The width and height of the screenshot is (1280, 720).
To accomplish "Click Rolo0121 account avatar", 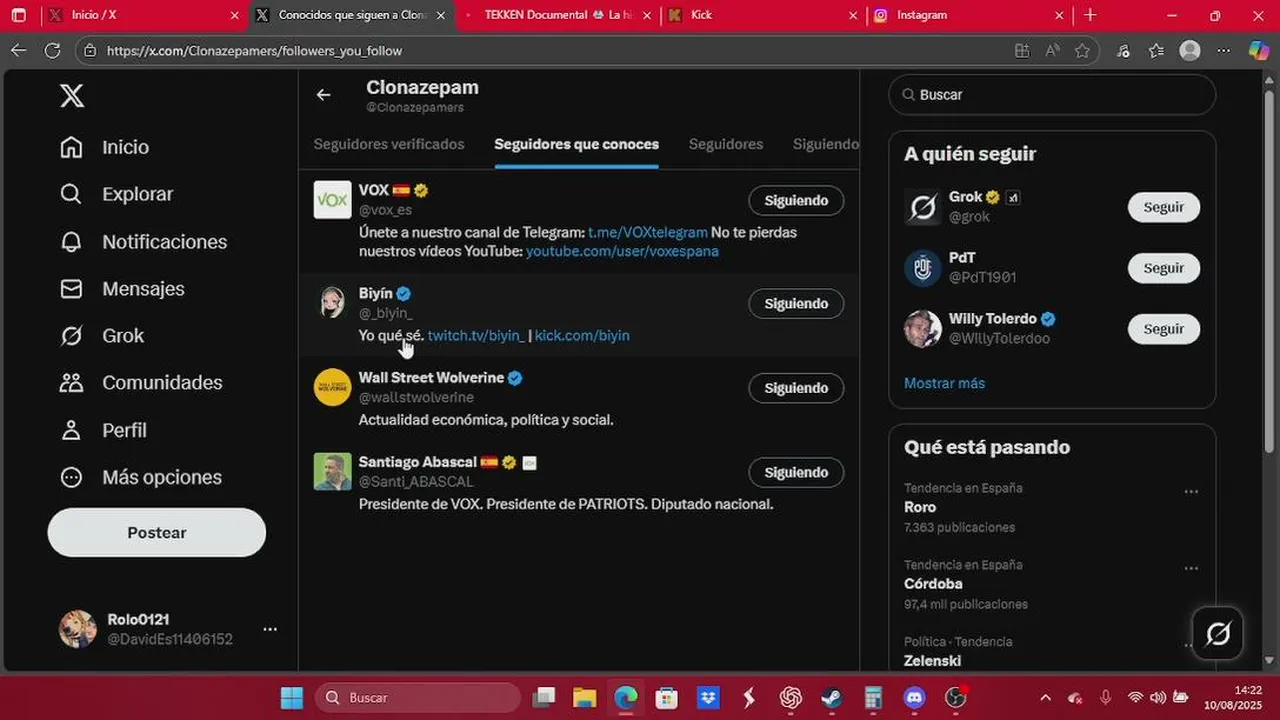I will (78, 629).
